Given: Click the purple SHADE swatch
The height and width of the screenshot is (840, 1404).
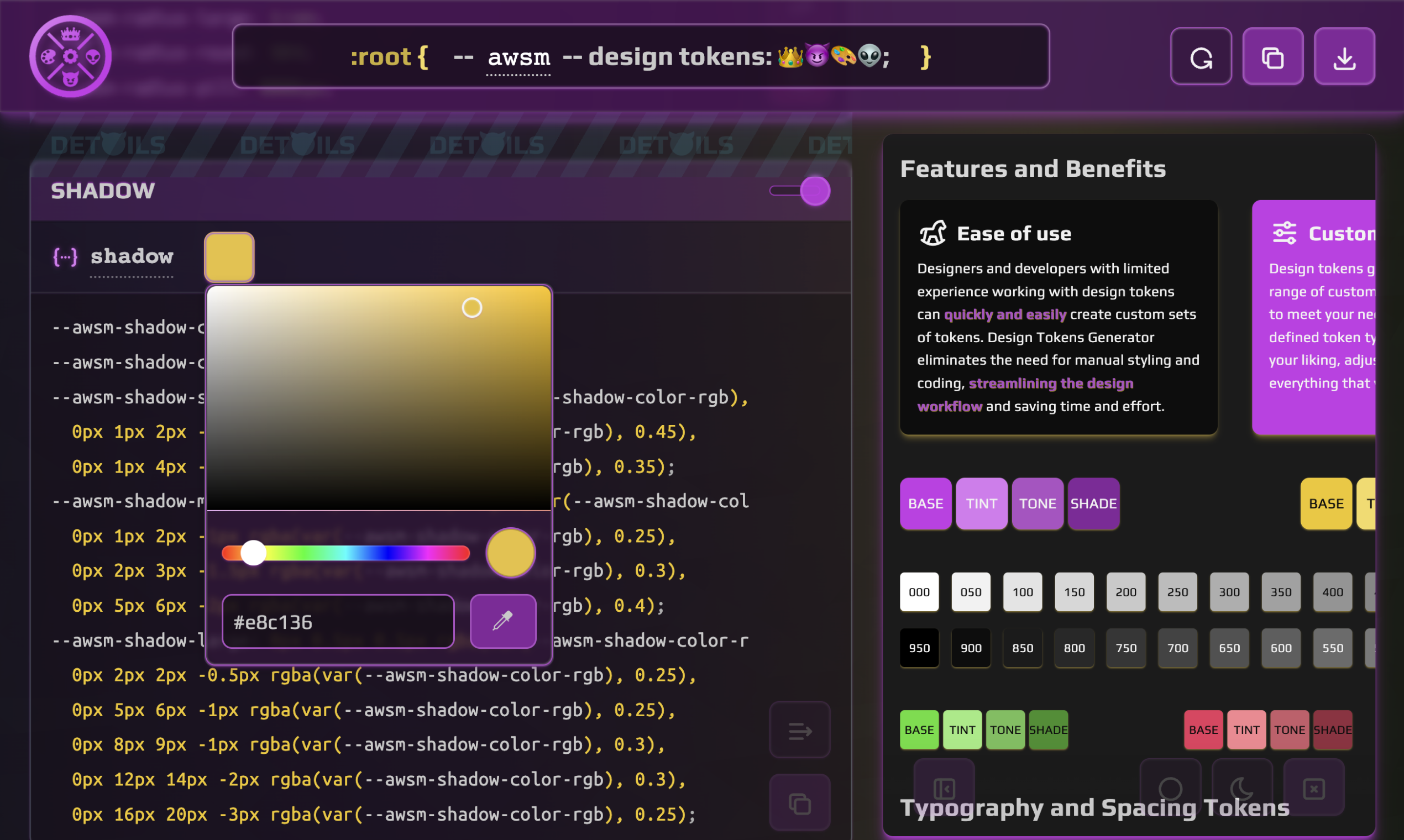Looking at the screenshot, I should click(1093, 503).
